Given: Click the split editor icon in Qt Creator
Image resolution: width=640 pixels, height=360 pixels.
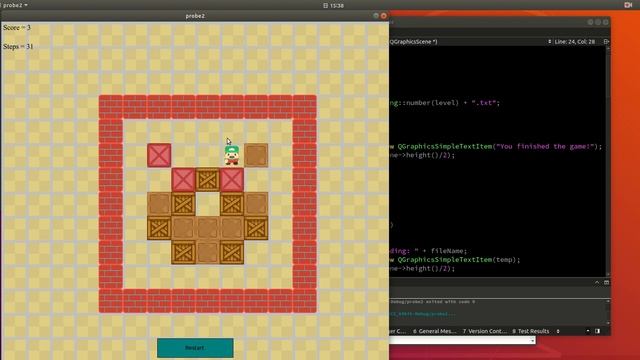Looking at the screenshot, I should [606, 42].
